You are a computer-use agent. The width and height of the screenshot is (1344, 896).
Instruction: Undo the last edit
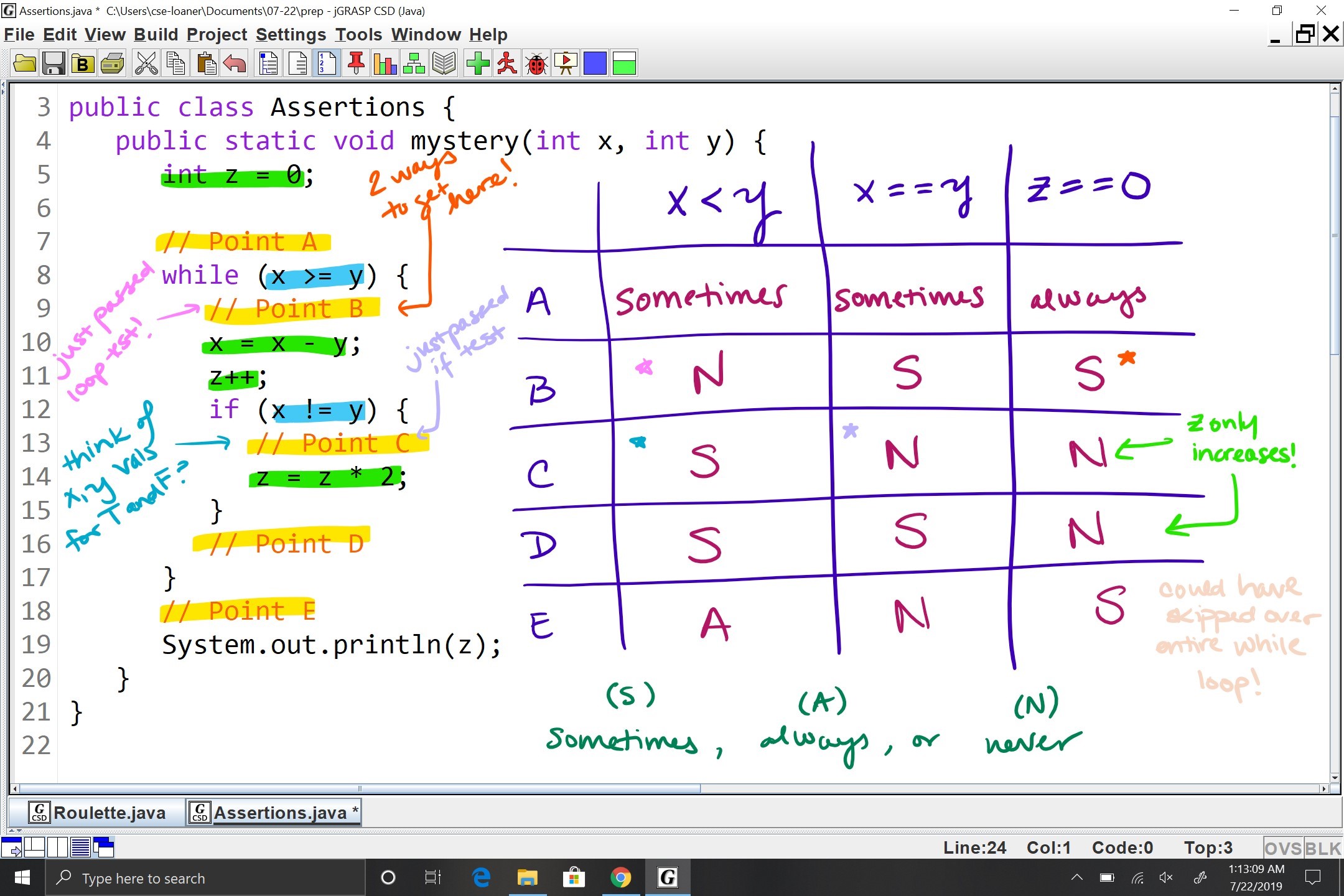[235, 63]
